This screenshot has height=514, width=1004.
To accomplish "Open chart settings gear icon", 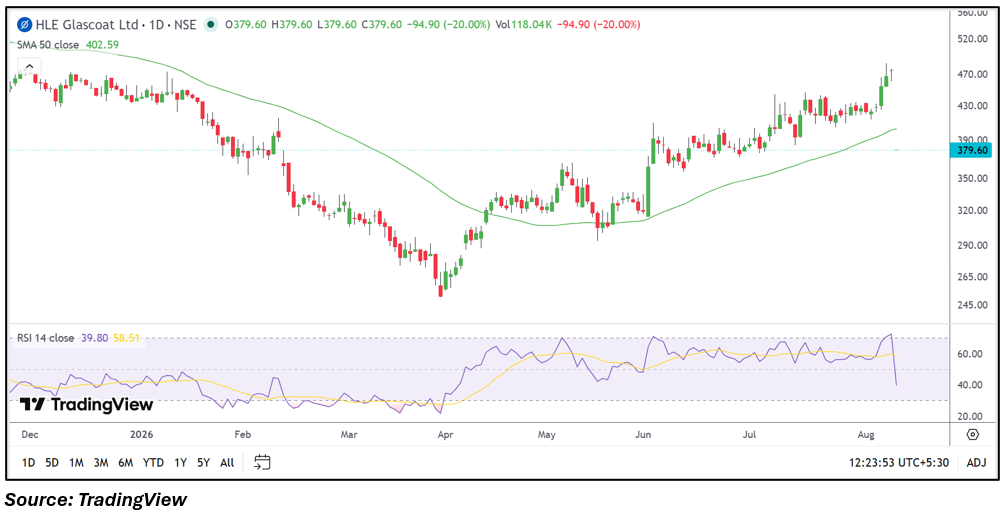I will (x=973, y=435).
